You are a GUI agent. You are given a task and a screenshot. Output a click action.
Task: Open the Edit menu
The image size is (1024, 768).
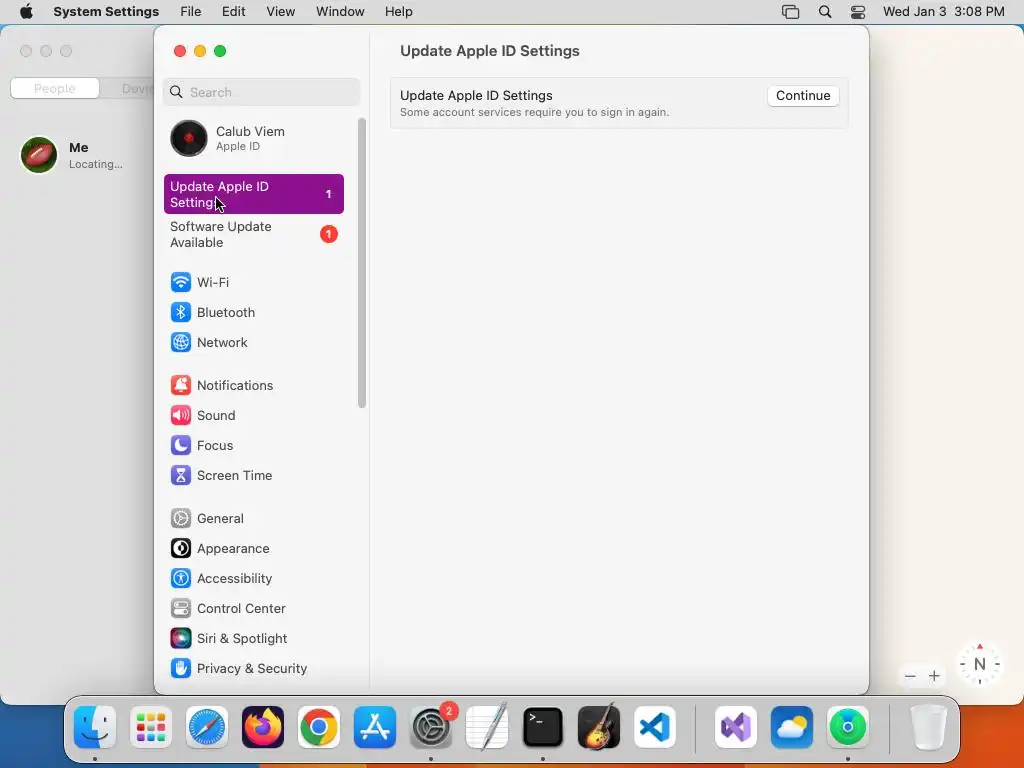233,12
